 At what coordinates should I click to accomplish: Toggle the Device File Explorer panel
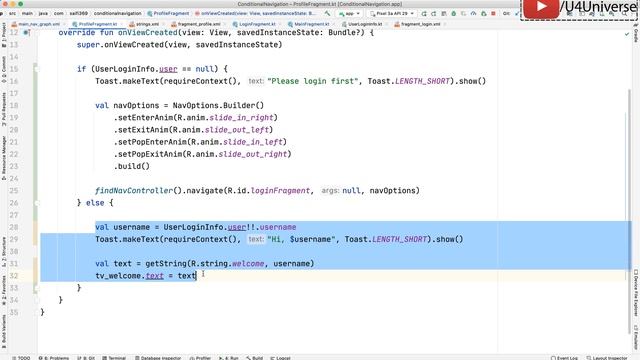coord(636,293)
